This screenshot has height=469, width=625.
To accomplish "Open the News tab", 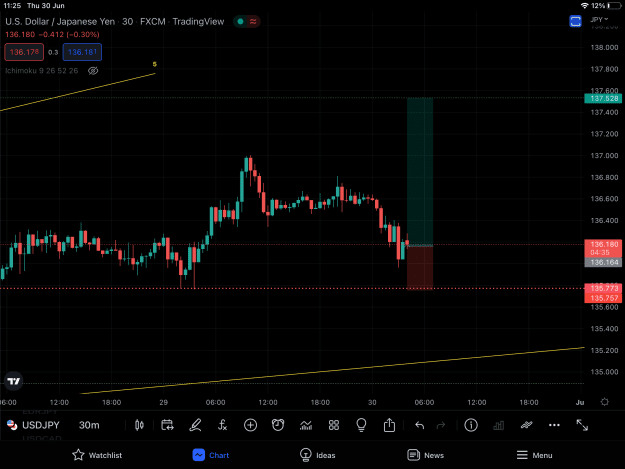I will (425, 455).
